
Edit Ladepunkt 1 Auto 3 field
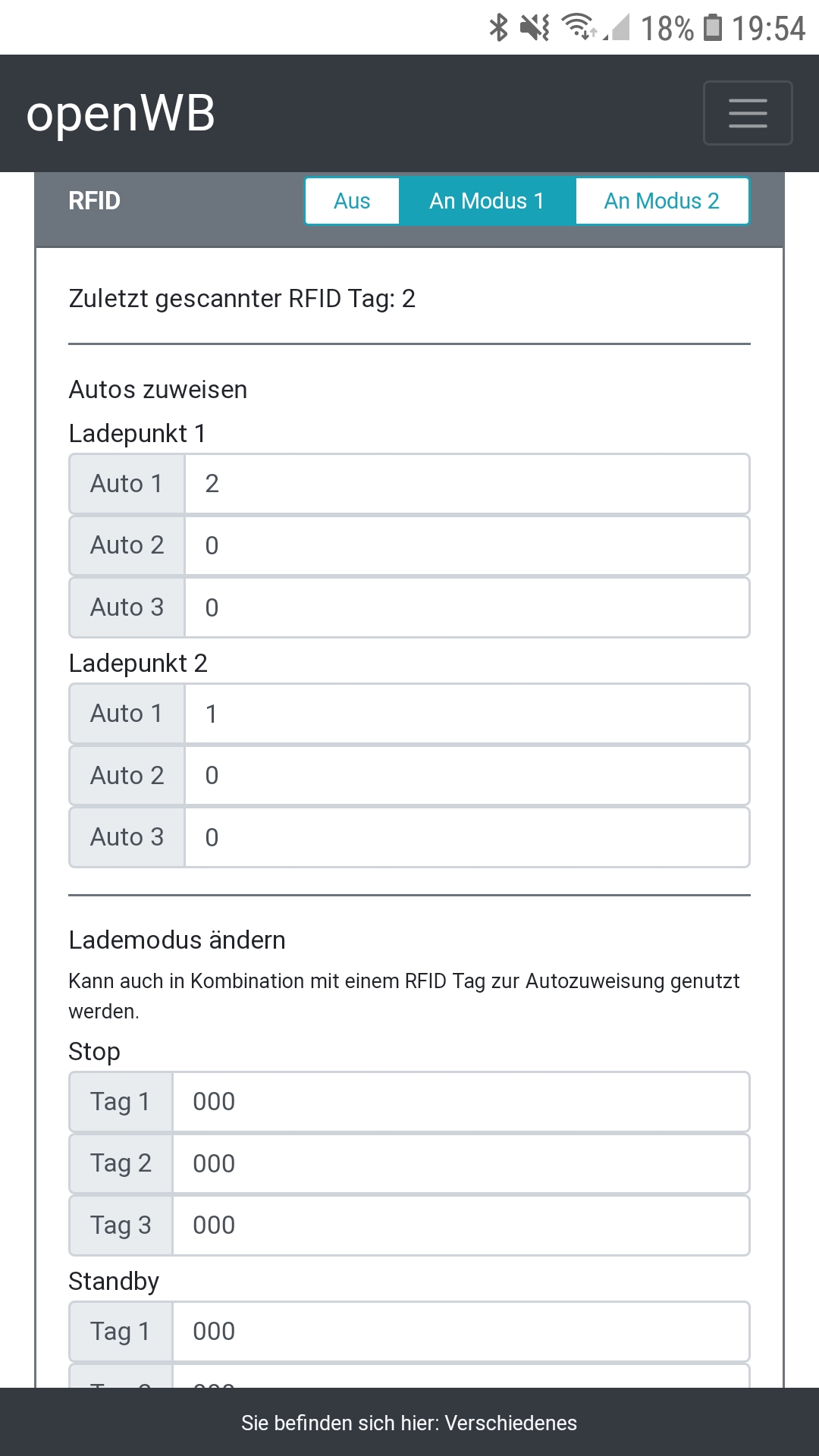(x=466, y=607)
